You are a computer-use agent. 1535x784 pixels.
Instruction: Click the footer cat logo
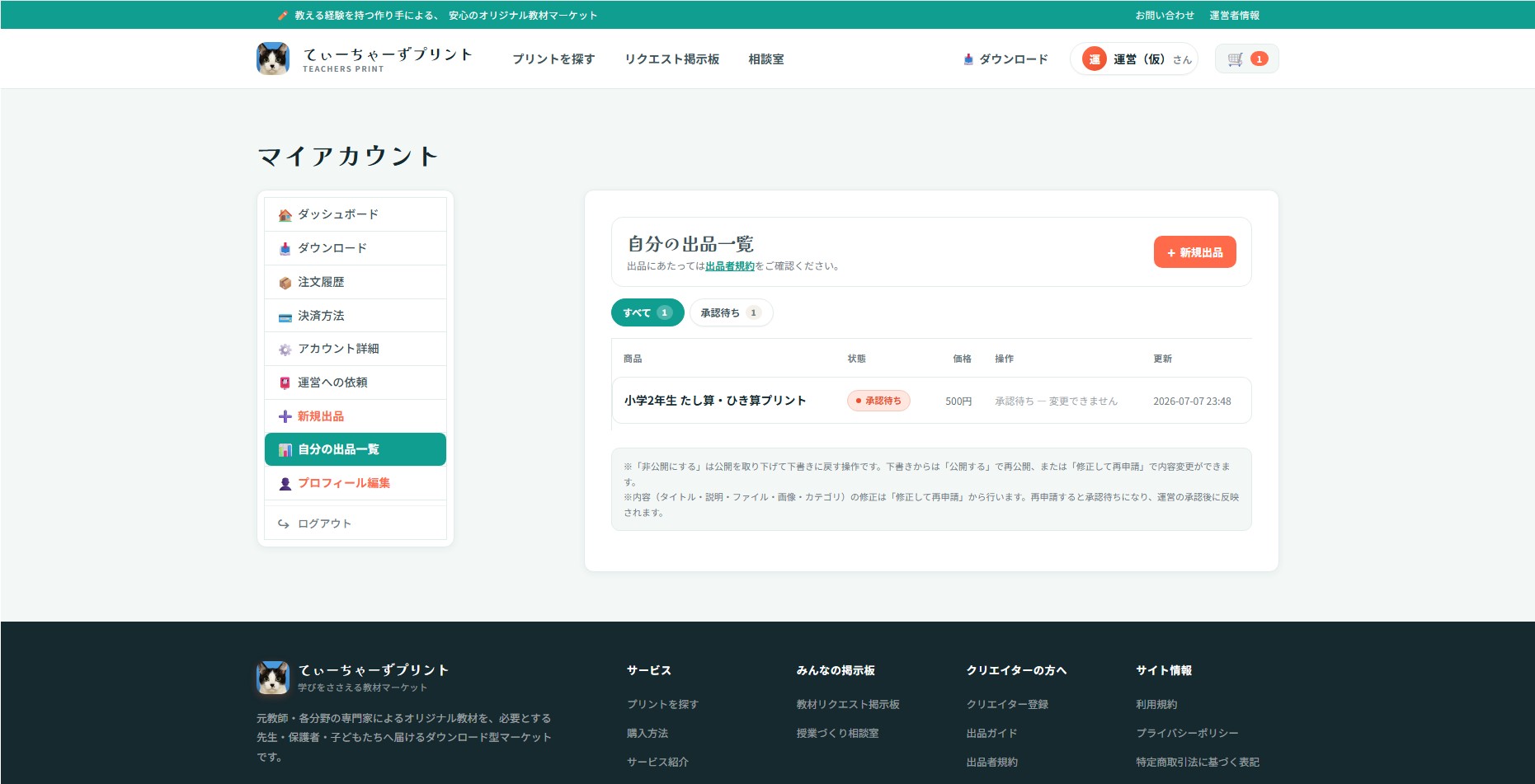pyautogui.click(x=273, y=678)
